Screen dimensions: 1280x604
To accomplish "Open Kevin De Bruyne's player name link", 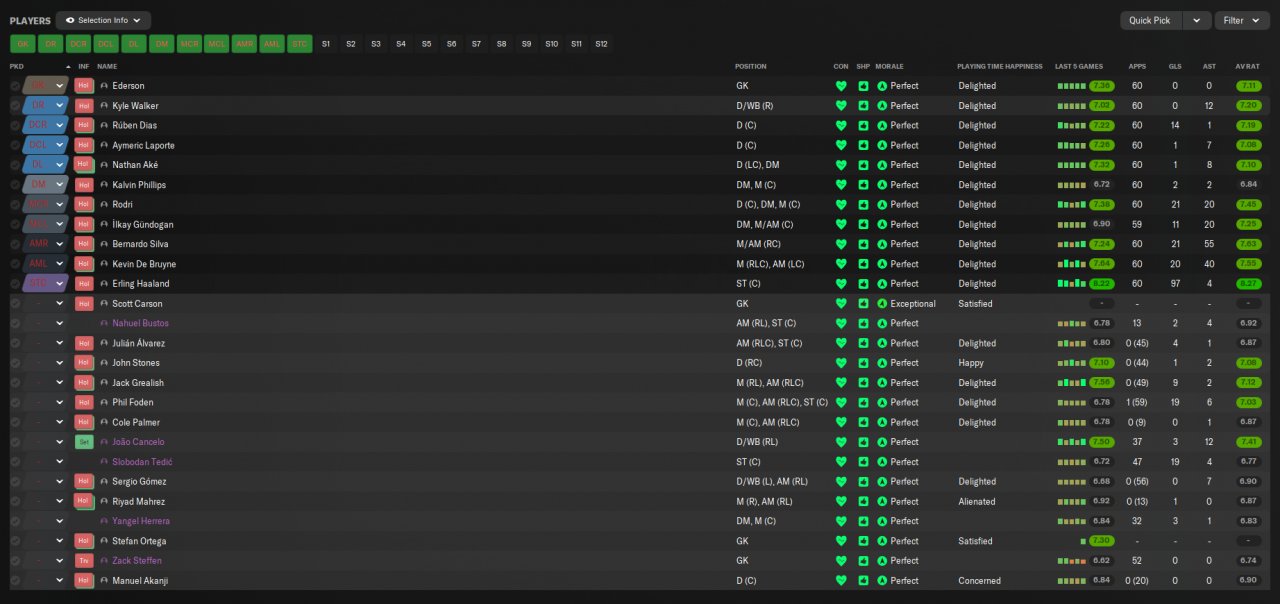I will coord(144,264).
